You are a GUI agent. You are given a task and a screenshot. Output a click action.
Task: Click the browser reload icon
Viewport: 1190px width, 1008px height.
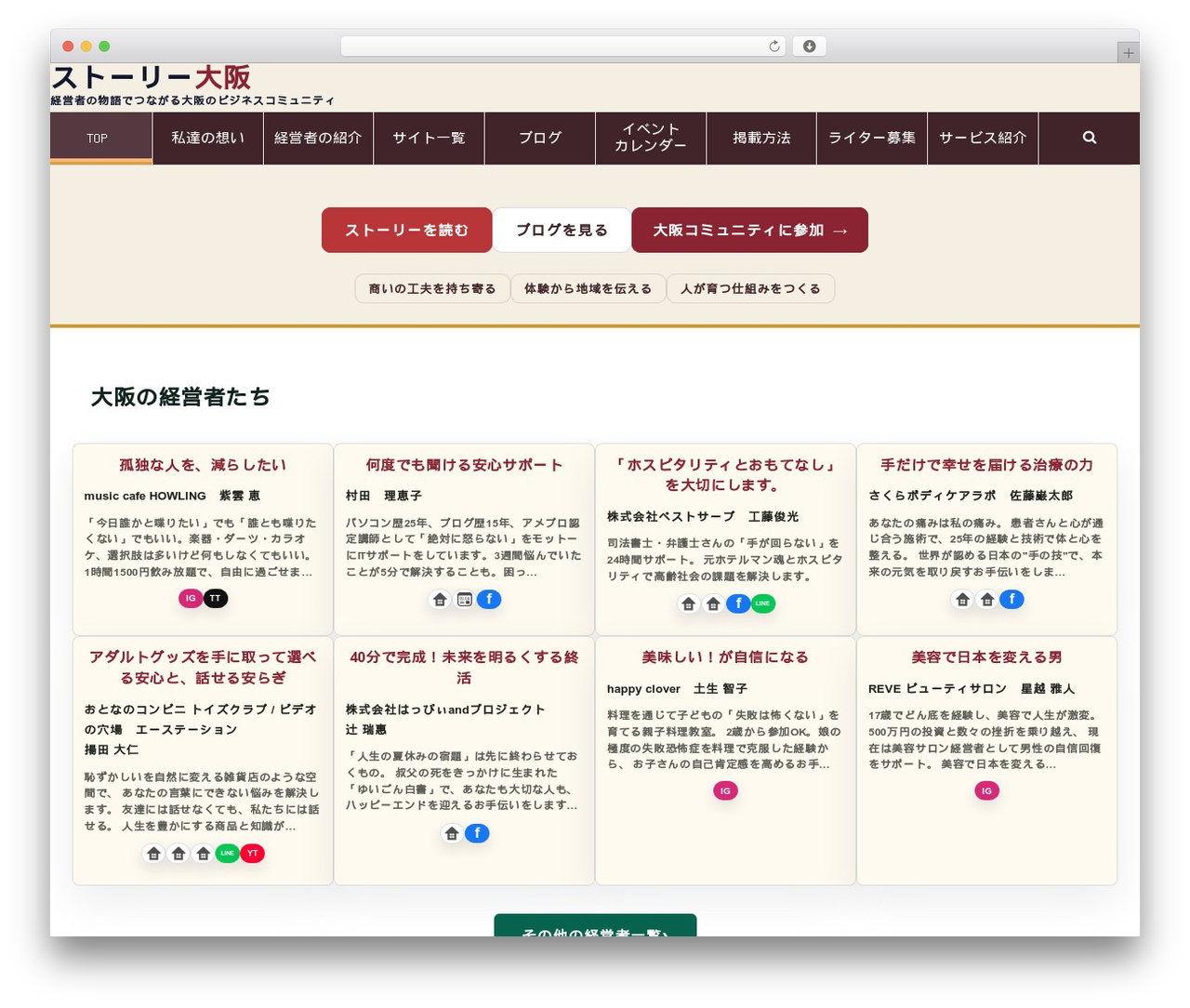pos(774,46)
